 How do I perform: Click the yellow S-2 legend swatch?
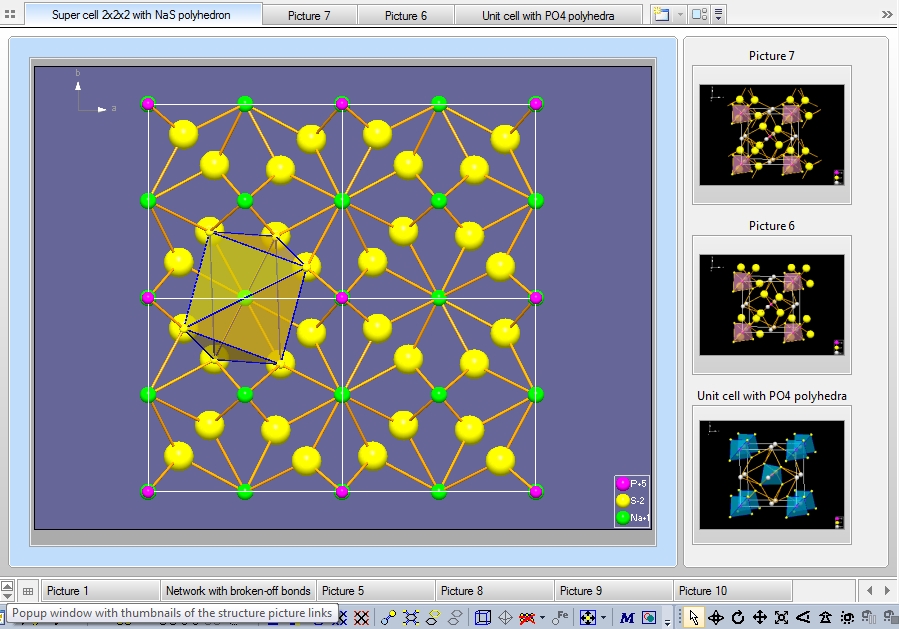[623, 500]
